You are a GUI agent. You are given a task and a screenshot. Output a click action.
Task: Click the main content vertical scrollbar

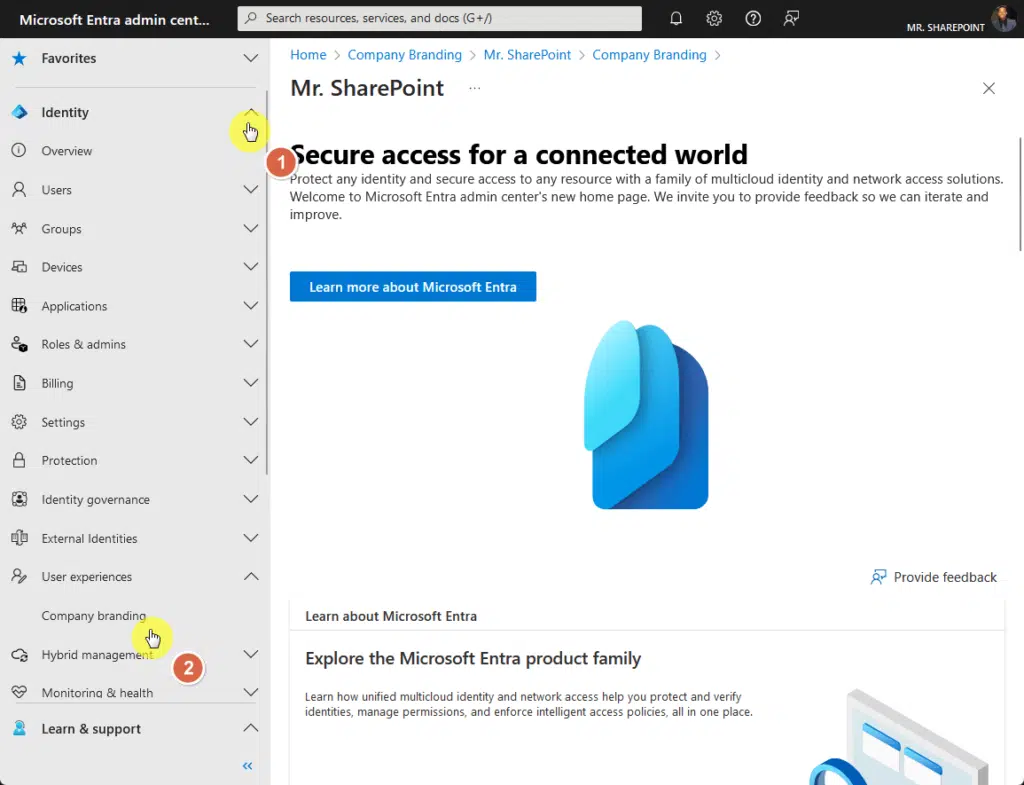pos(1021,194)
